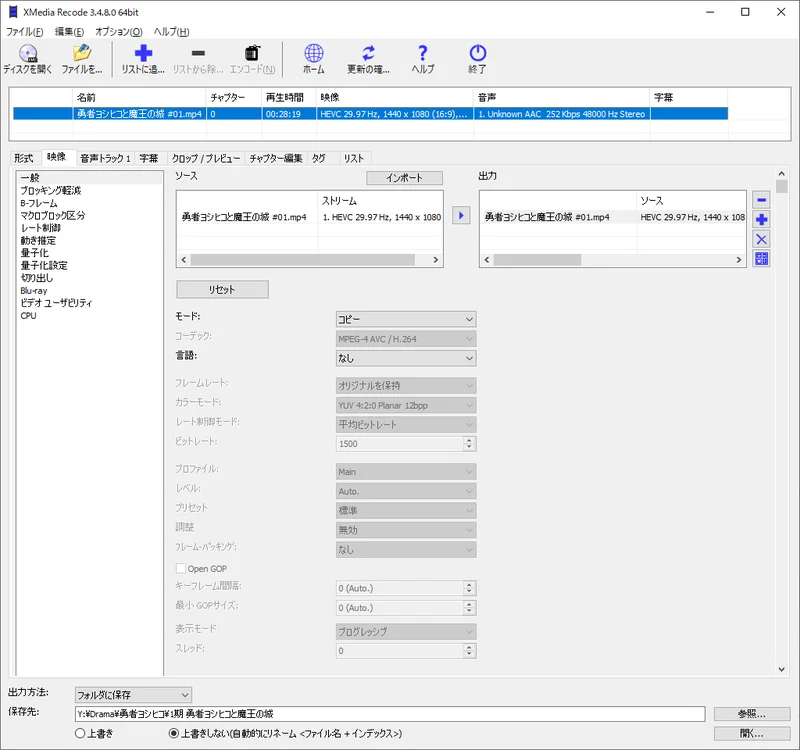Open the Options (オプション) menu
The width and height of the screenshot is (800, 750).
pyautogui.click(x=119, y=31)
